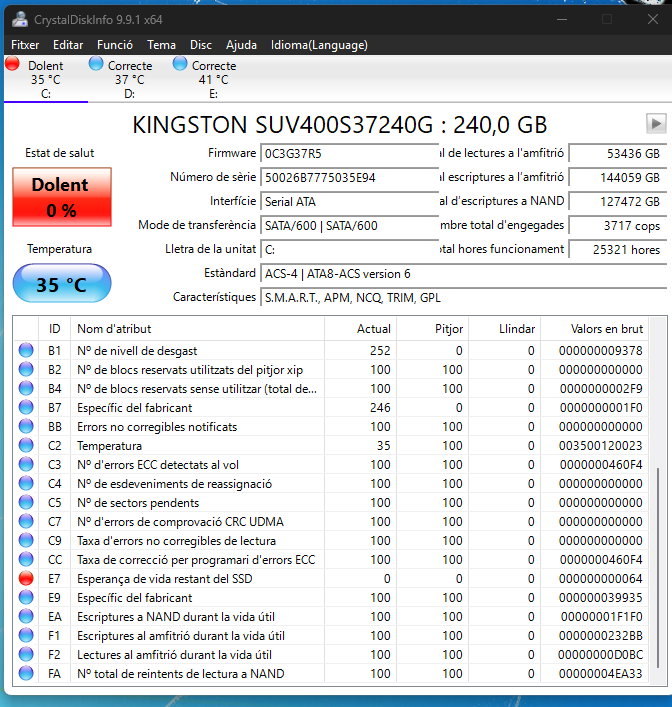Click the status icon of attribute B7
The image size is (672, 707).
(26, 407)
